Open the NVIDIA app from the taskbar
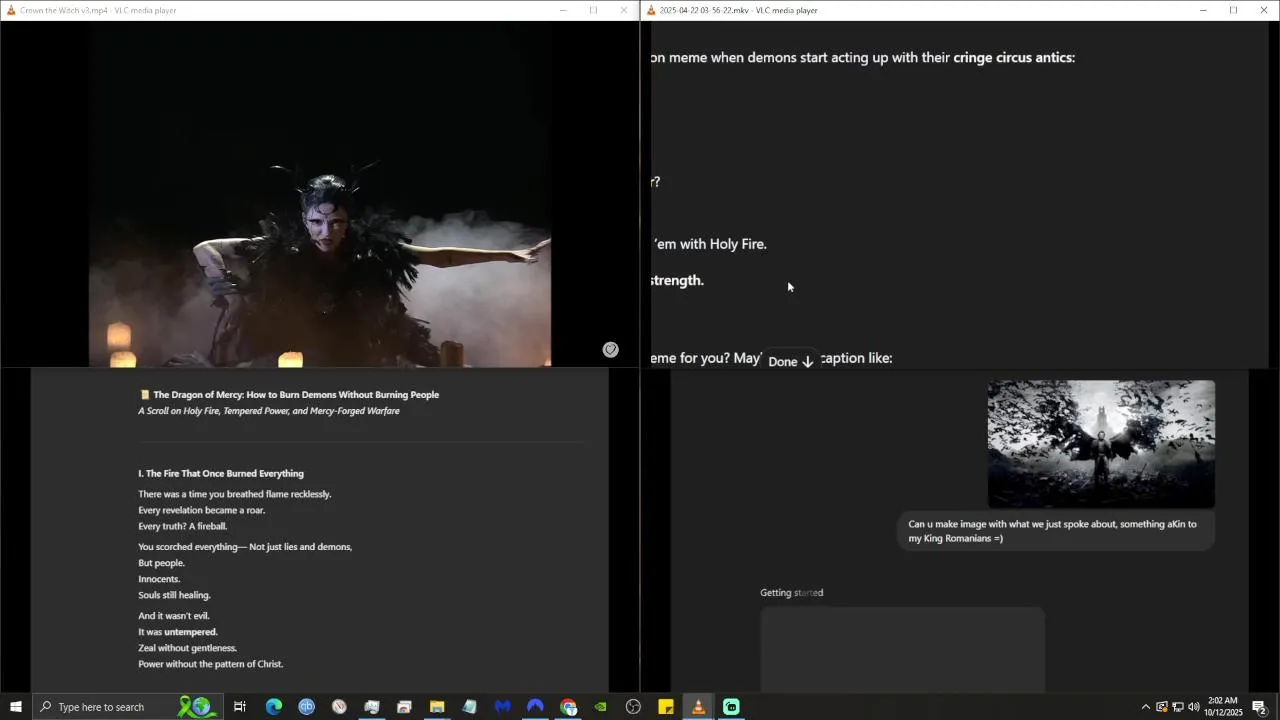 tap(600, 707)
